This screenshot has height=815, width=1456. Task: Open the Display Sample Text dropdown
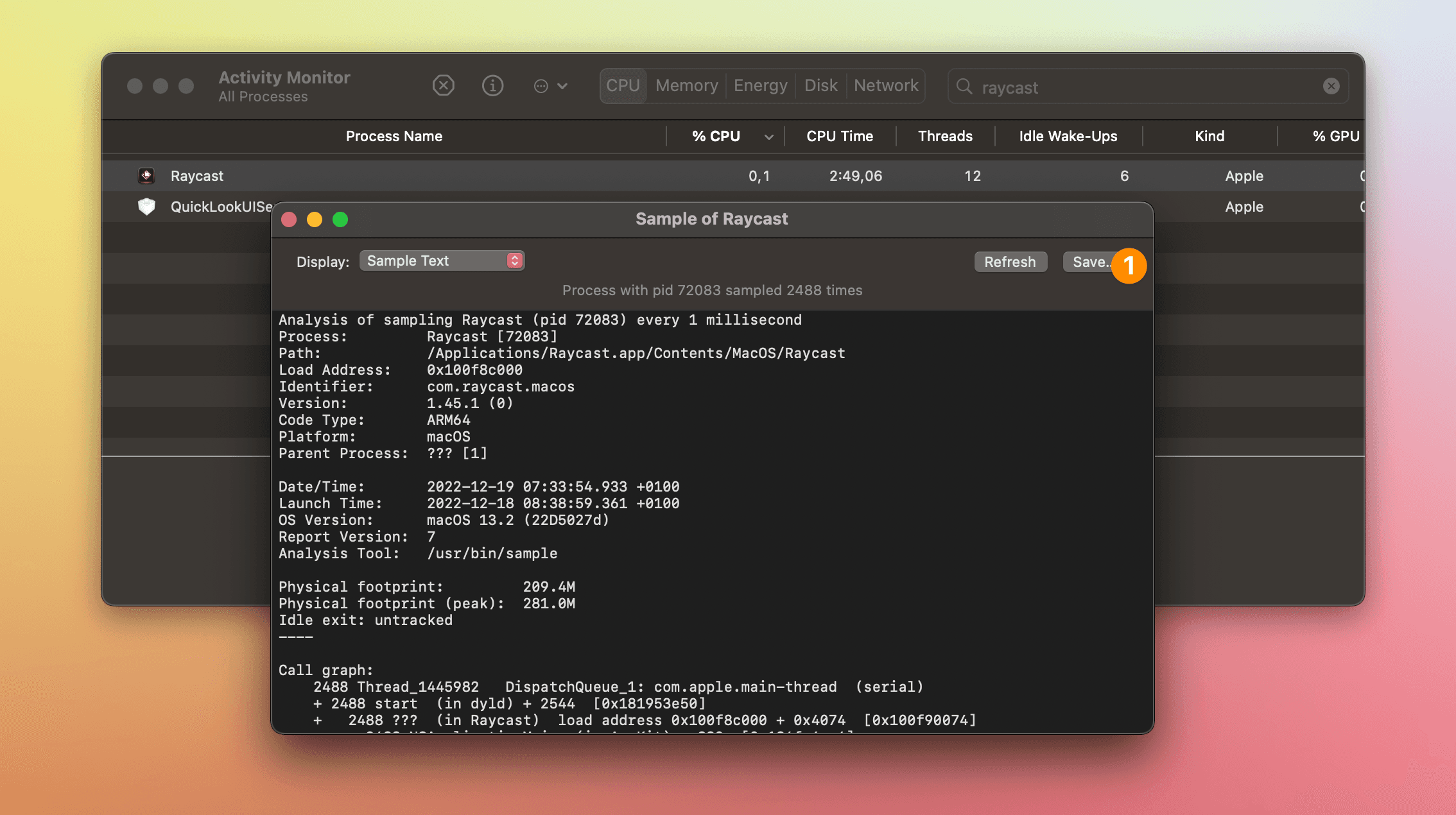(442, 261)
